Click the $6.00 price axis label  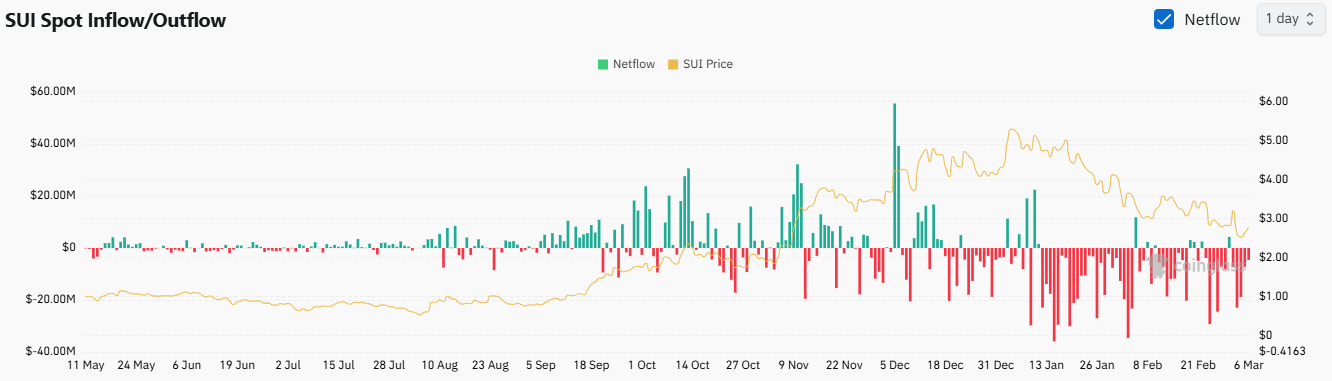[x=1273, y=101]
